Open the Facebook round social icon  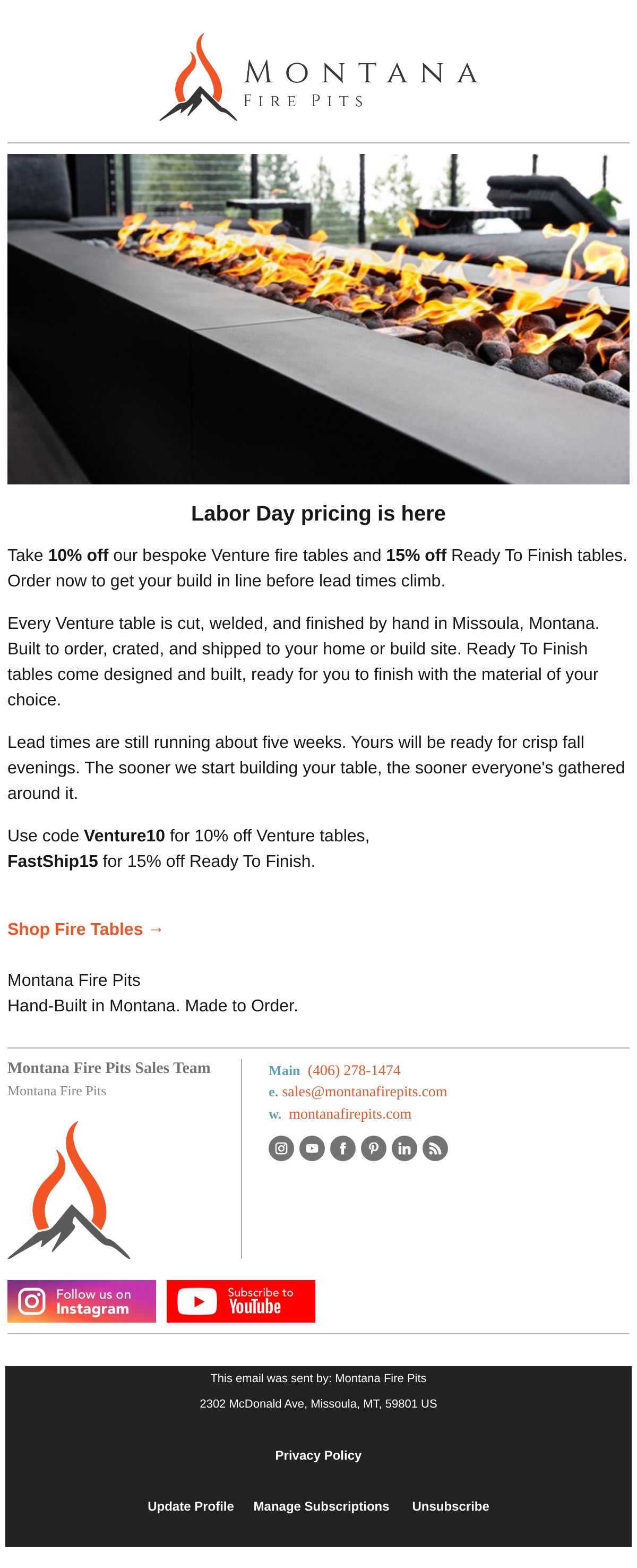point(343,1148)
